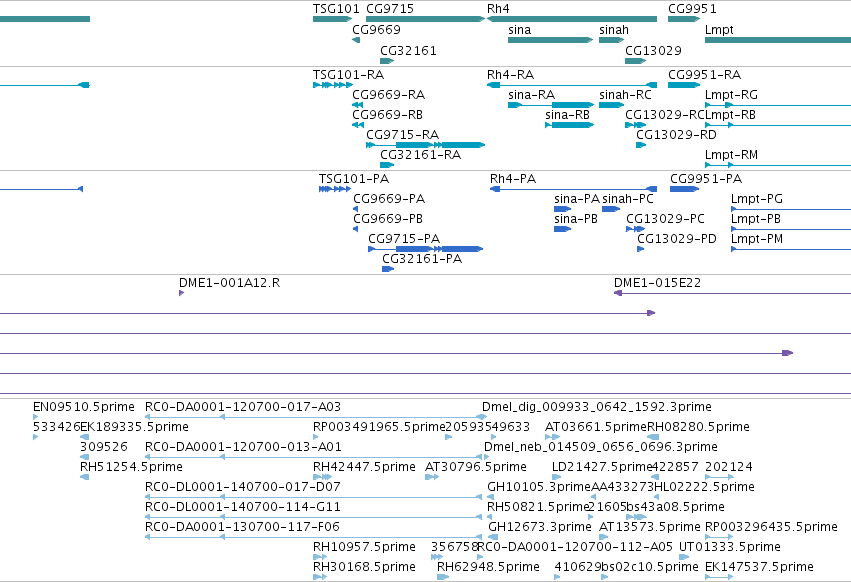The image size is (851, 582).
Task: Select transcript CG9715-RA
Action: (426, 145)
